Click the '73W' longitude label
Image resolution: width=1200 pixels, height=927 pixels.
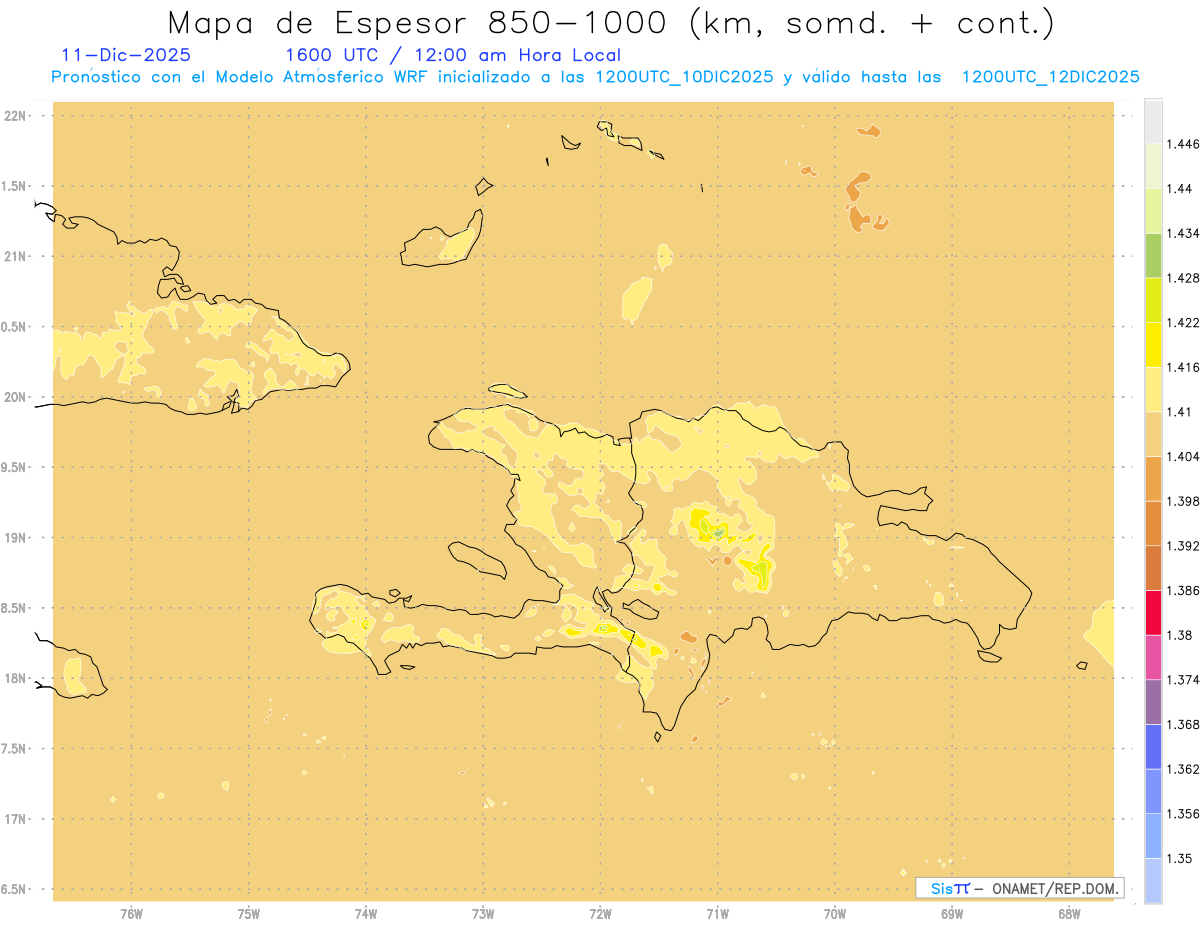coord(483,914)
